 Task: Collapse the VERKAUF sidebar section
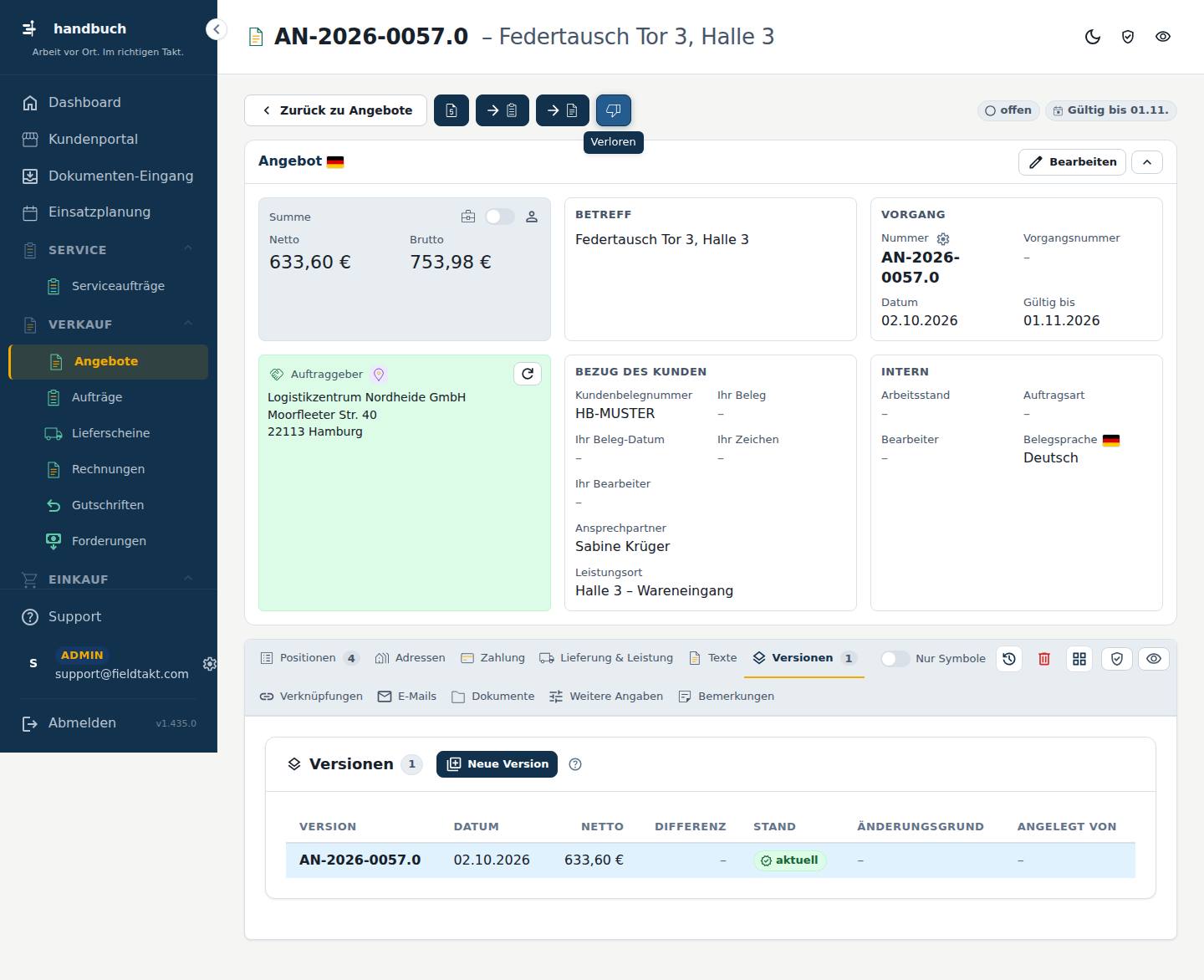(x=188, y=324)
